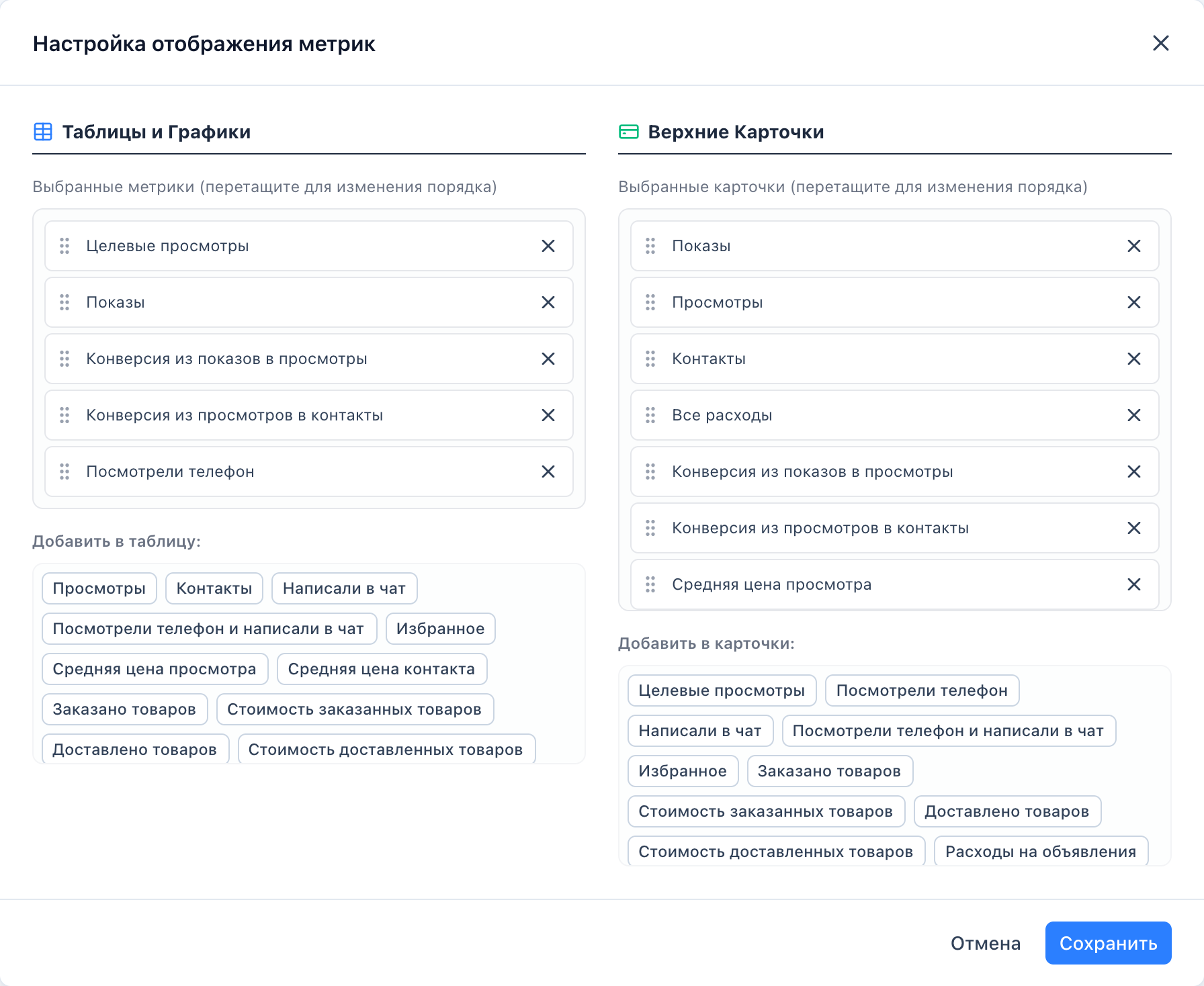1204x986 pixels.
Task: Remove table metric Конверсия из просмотров в контакты
Action: tap(548, 415)
